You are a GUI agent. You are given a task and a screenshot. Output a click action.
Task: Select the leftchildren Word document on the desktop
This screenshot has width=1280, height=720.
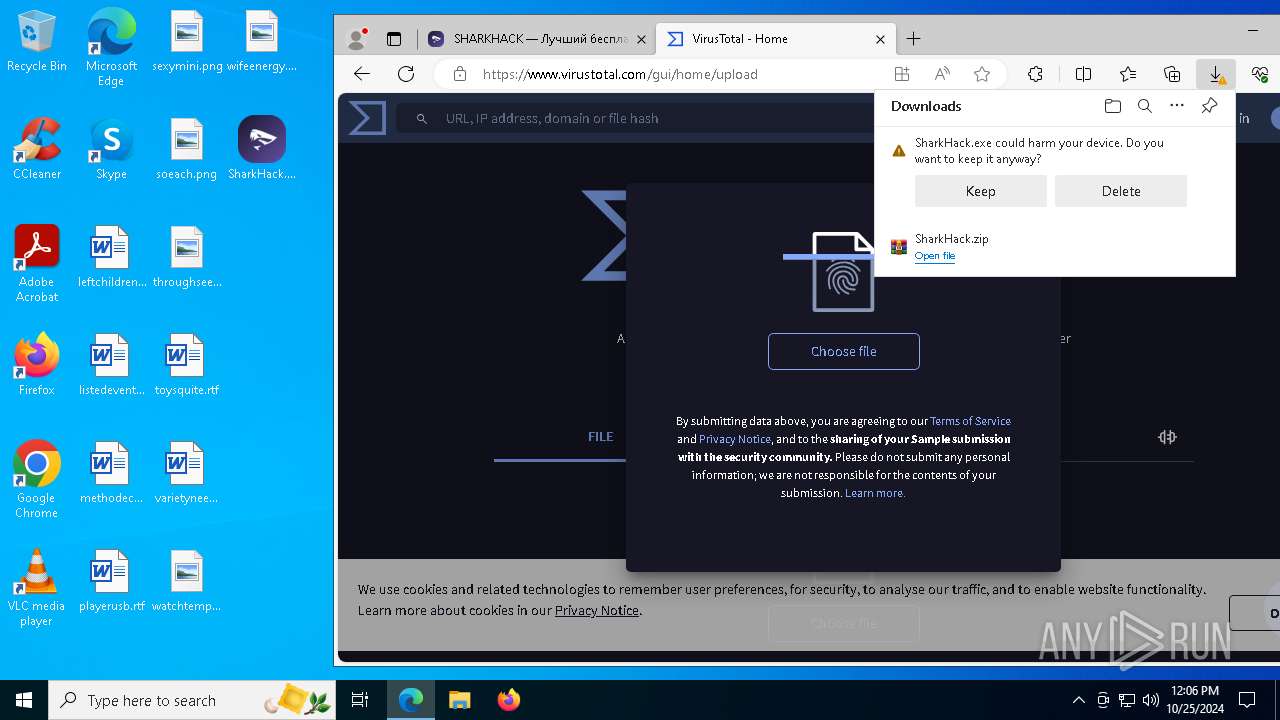click(111, 257)
